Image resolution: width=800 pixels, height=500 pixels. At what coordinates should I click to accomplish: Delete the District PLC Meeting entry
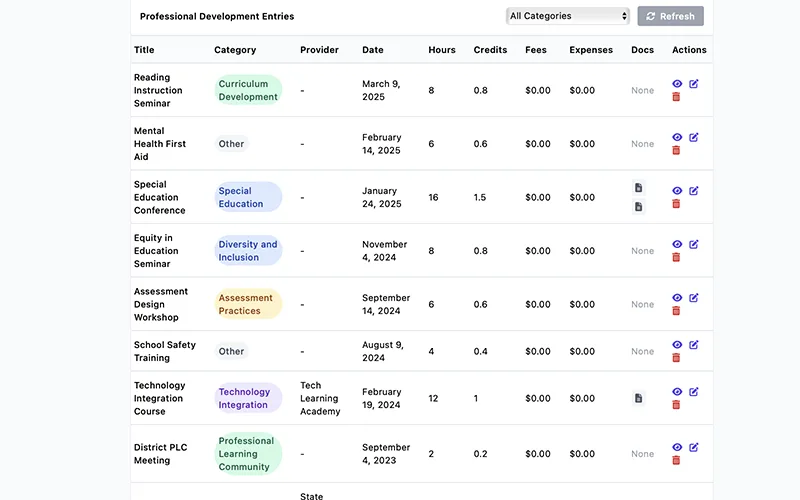pyautogui.click(x=676, y=461)
